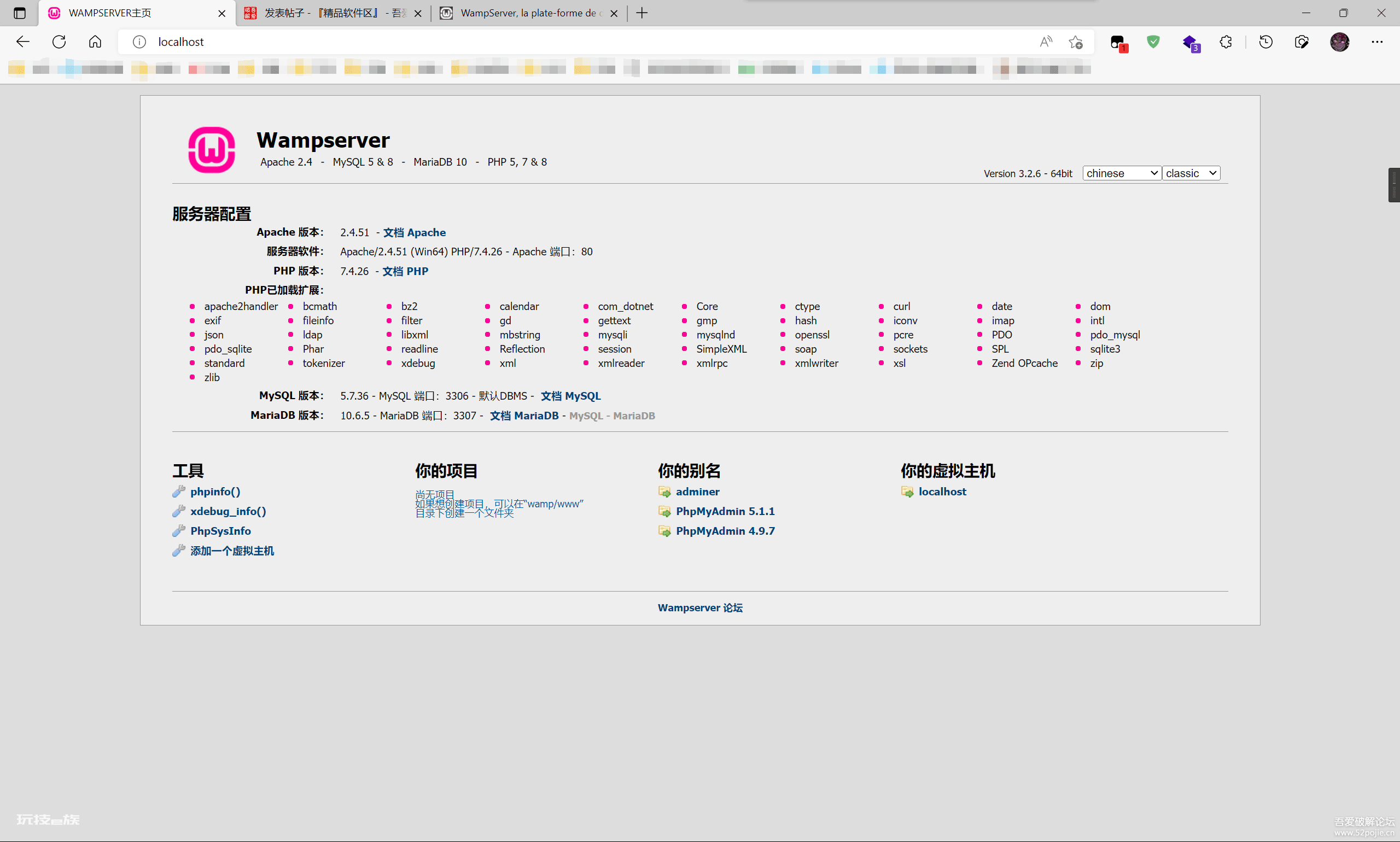Open the camera-shaped icon left of profile

1301,42
